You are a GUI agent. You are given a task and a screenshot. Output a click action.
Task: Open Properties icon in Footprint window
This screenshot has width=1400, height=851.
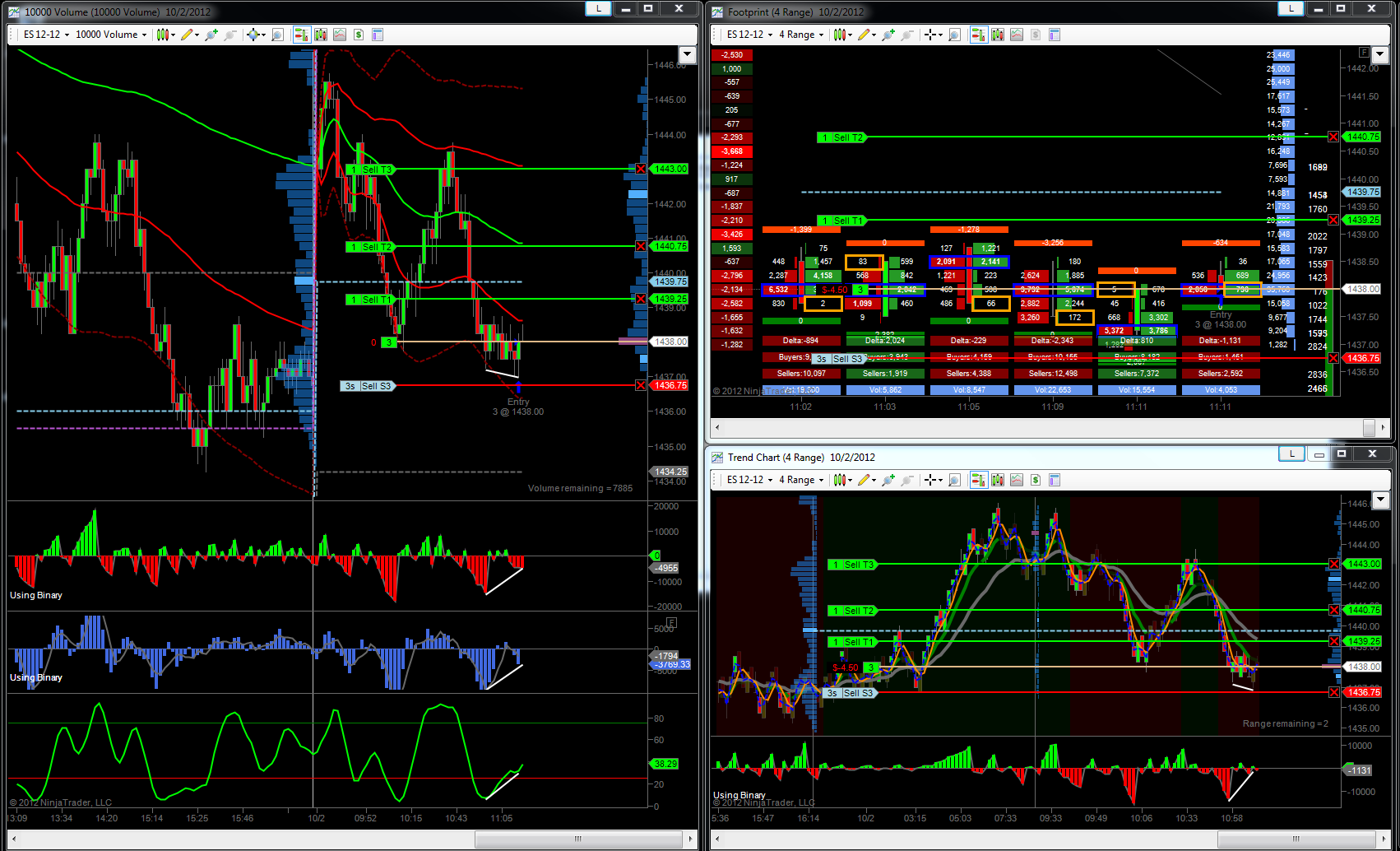pyautogui.click(x=1055, y=35)
